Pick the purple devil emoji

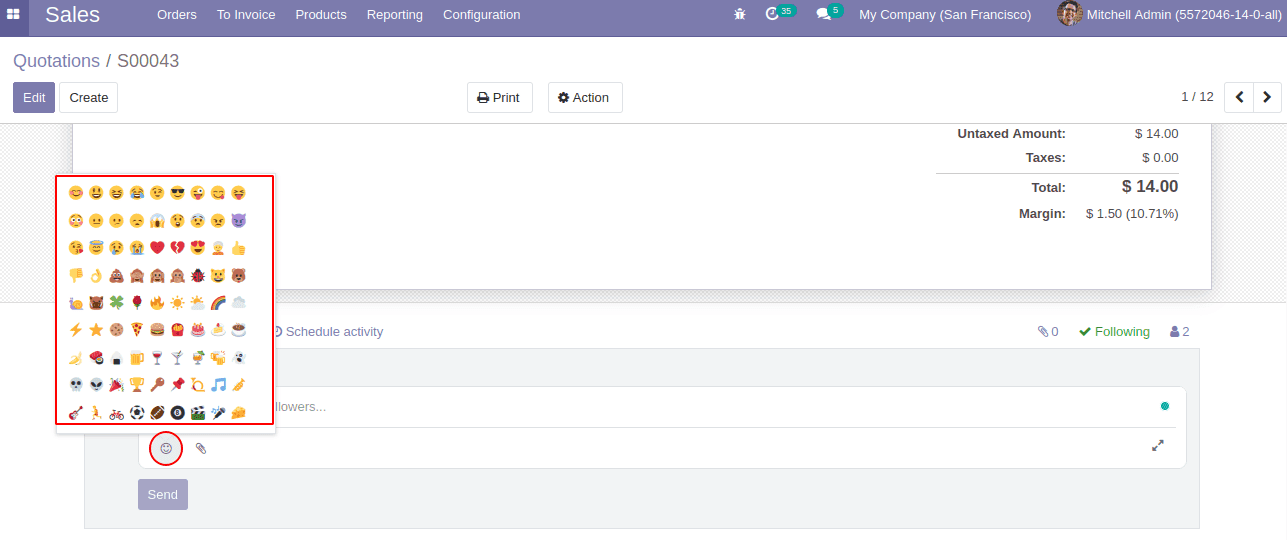pos(238,220)
